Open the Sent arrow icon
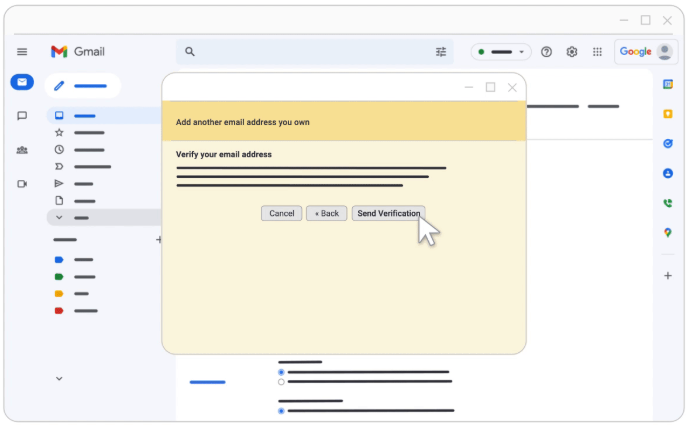Image resolution: width=691 pixels, height=429 pixels. (x=59, y=184)
